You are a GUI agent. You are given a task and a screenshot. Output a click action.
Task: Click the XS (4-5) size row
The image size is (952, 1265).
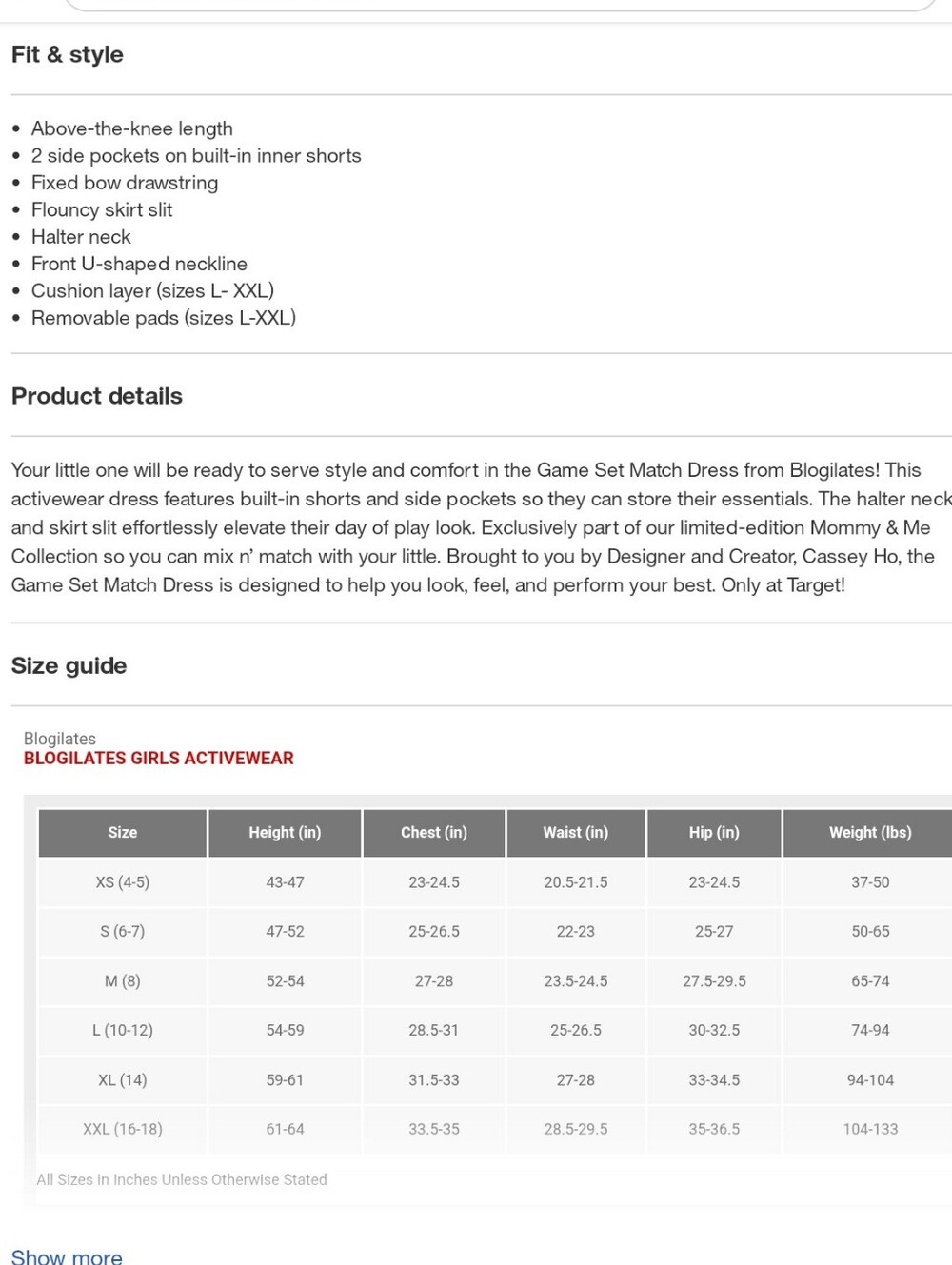click(x=495, y=882)
